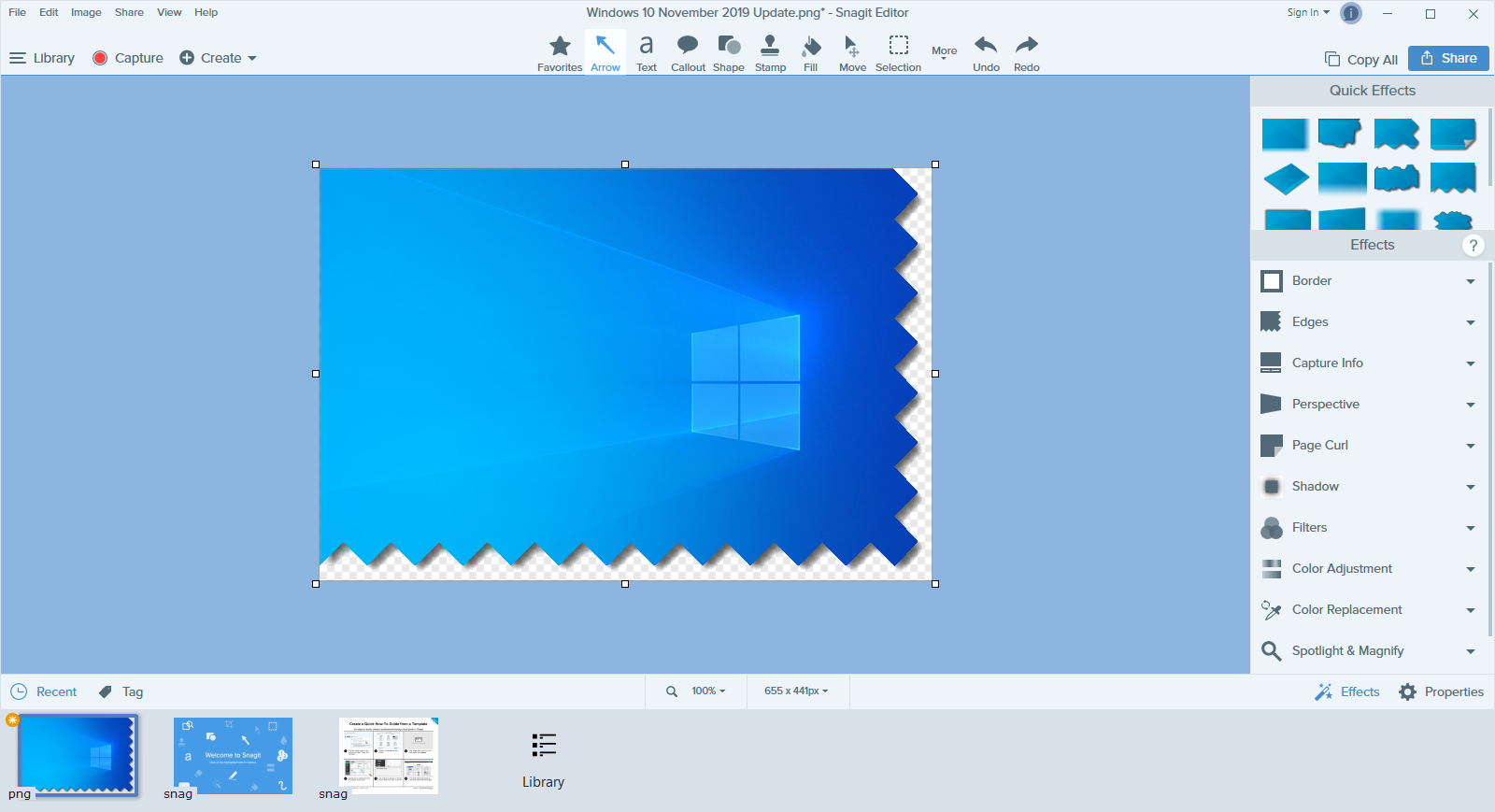Open the File menu

tap(17, 12)
